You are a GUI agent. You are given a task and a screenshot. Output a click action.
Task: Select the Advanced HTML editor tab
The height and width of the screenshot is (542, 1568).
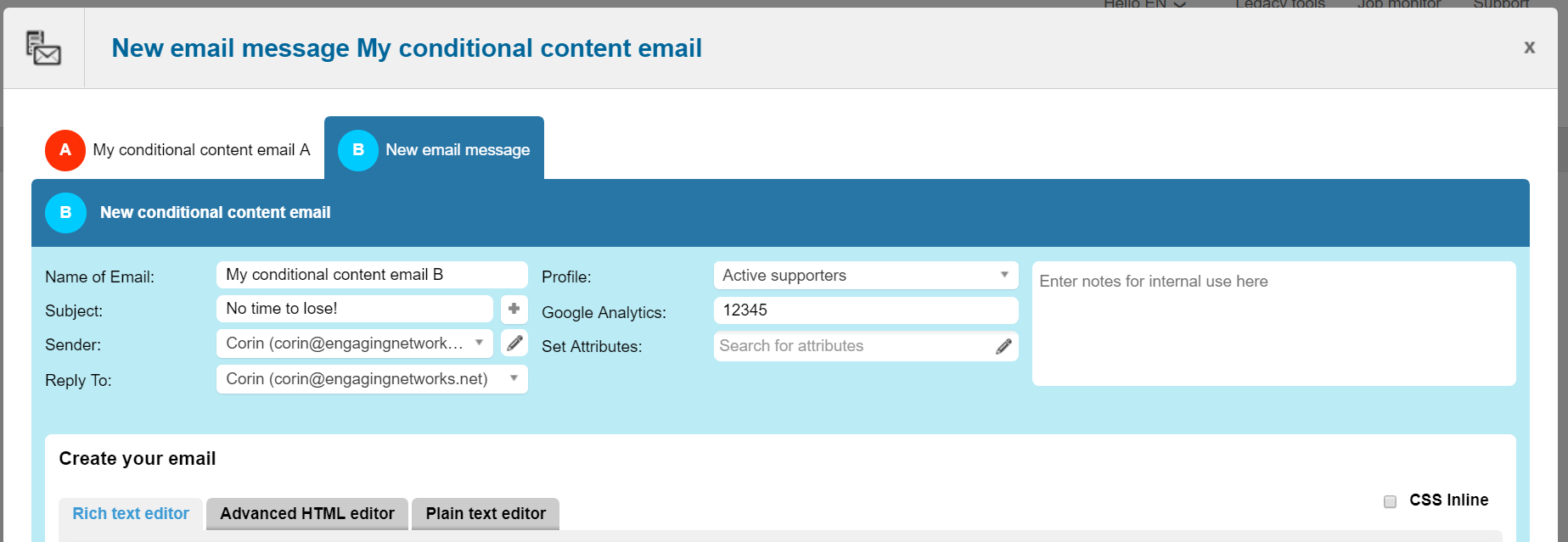point(307,514)
